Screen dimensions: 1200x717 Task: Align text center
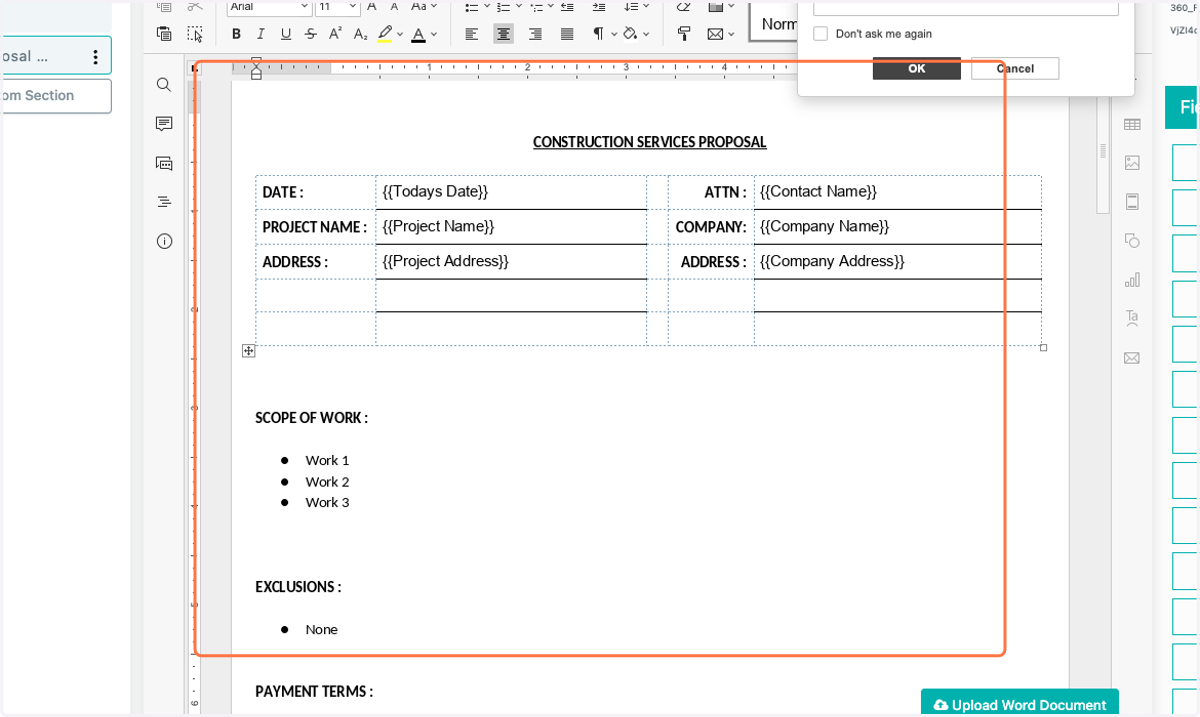[x=504, y=34]
